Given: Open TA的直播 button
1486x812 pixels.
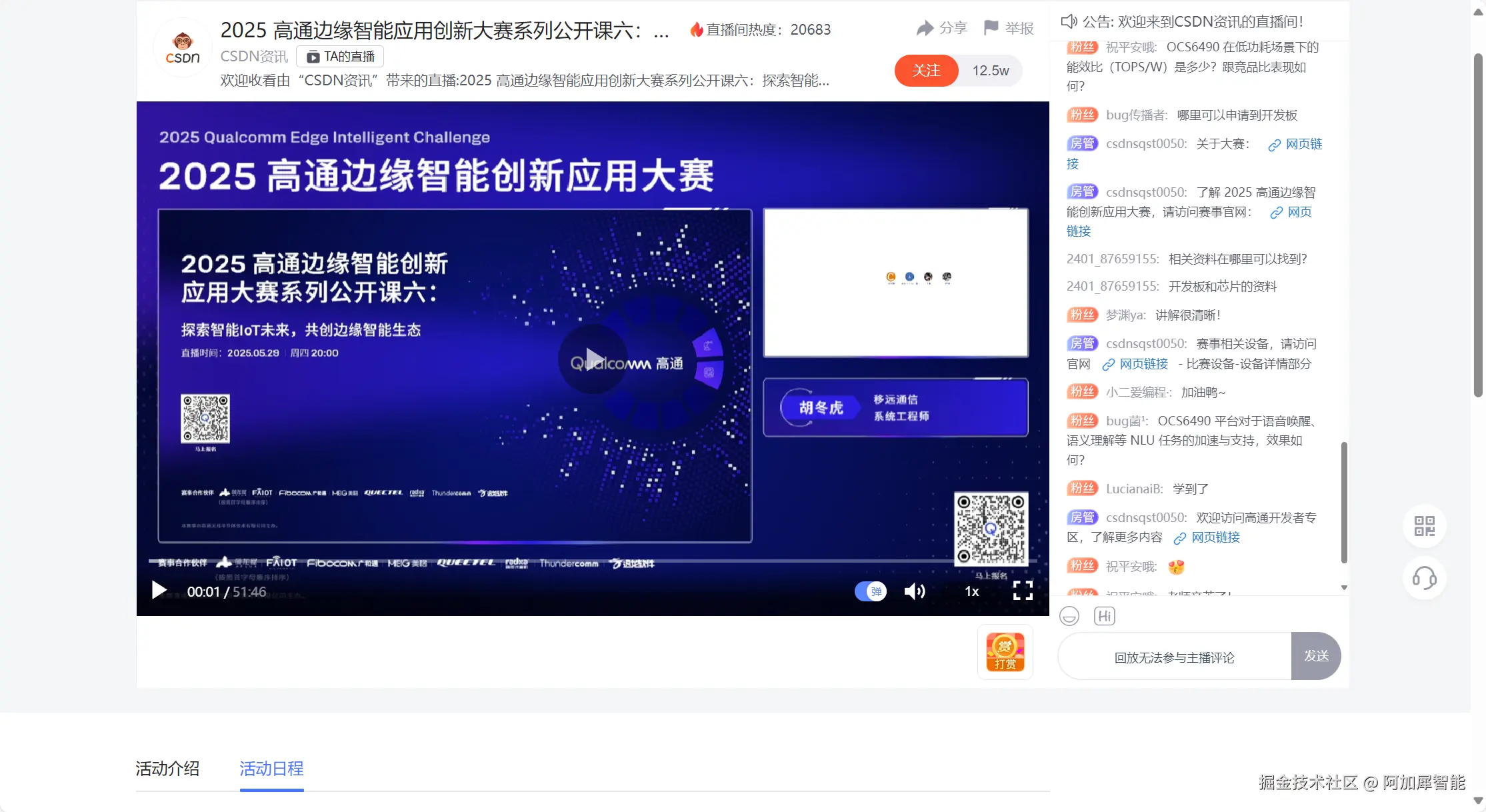Looking at the screenshot, I should [x=340, y=57].
